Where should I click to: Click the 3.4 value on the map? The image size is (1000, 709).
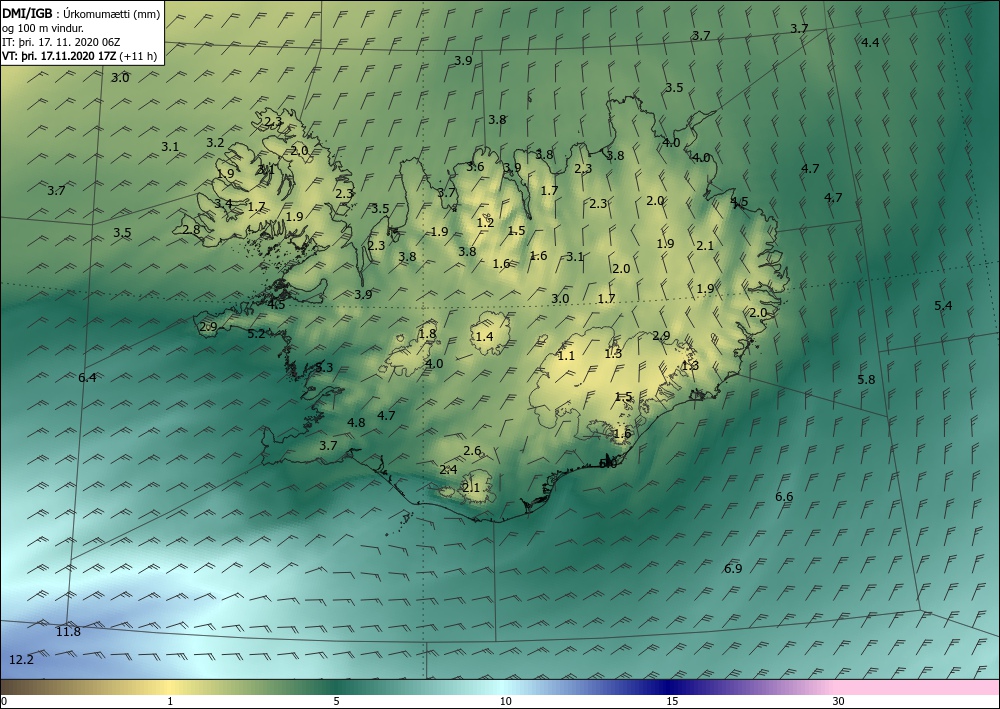point(223,203)
